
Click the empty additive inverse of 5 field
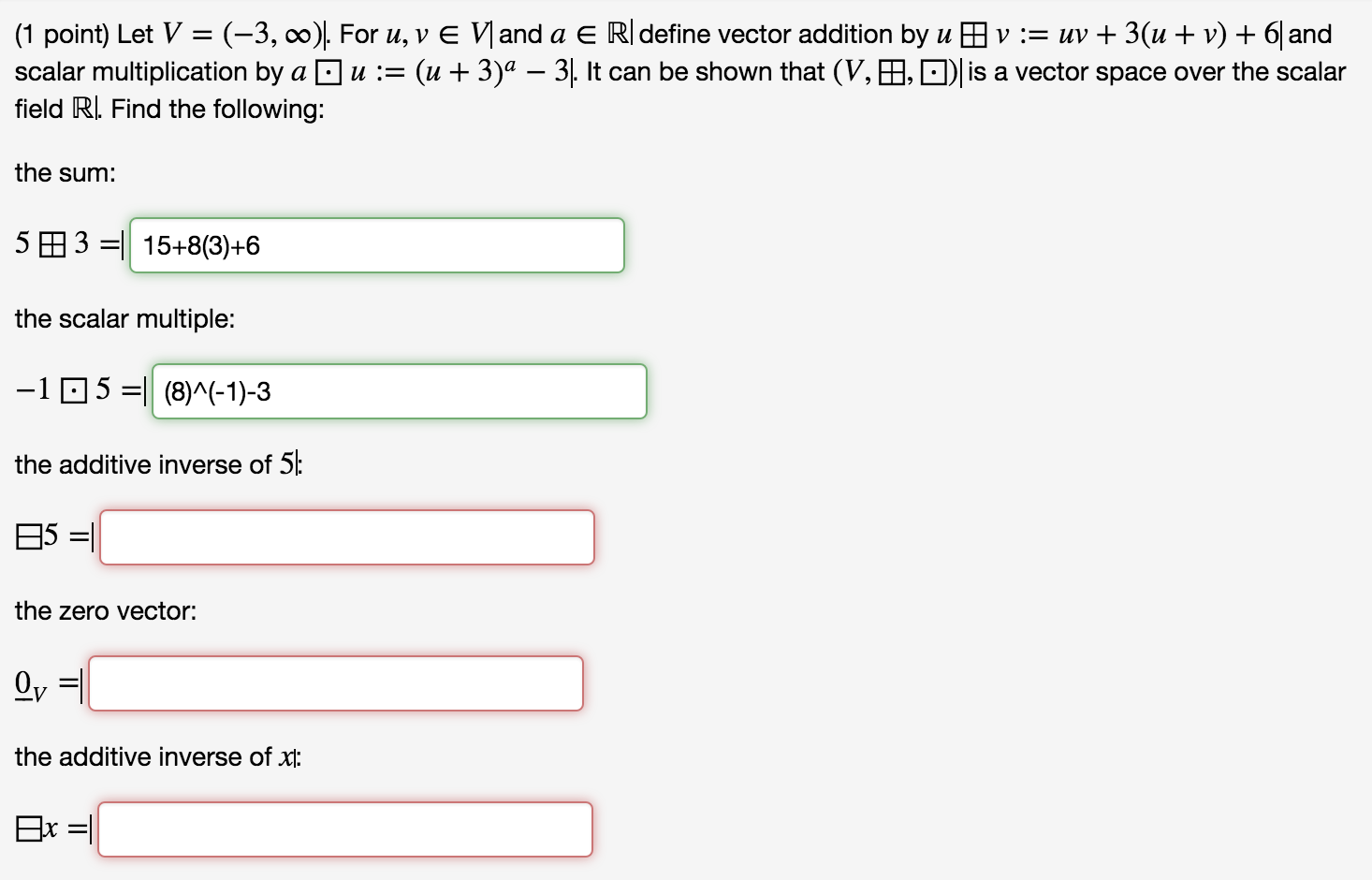(346, 537)
